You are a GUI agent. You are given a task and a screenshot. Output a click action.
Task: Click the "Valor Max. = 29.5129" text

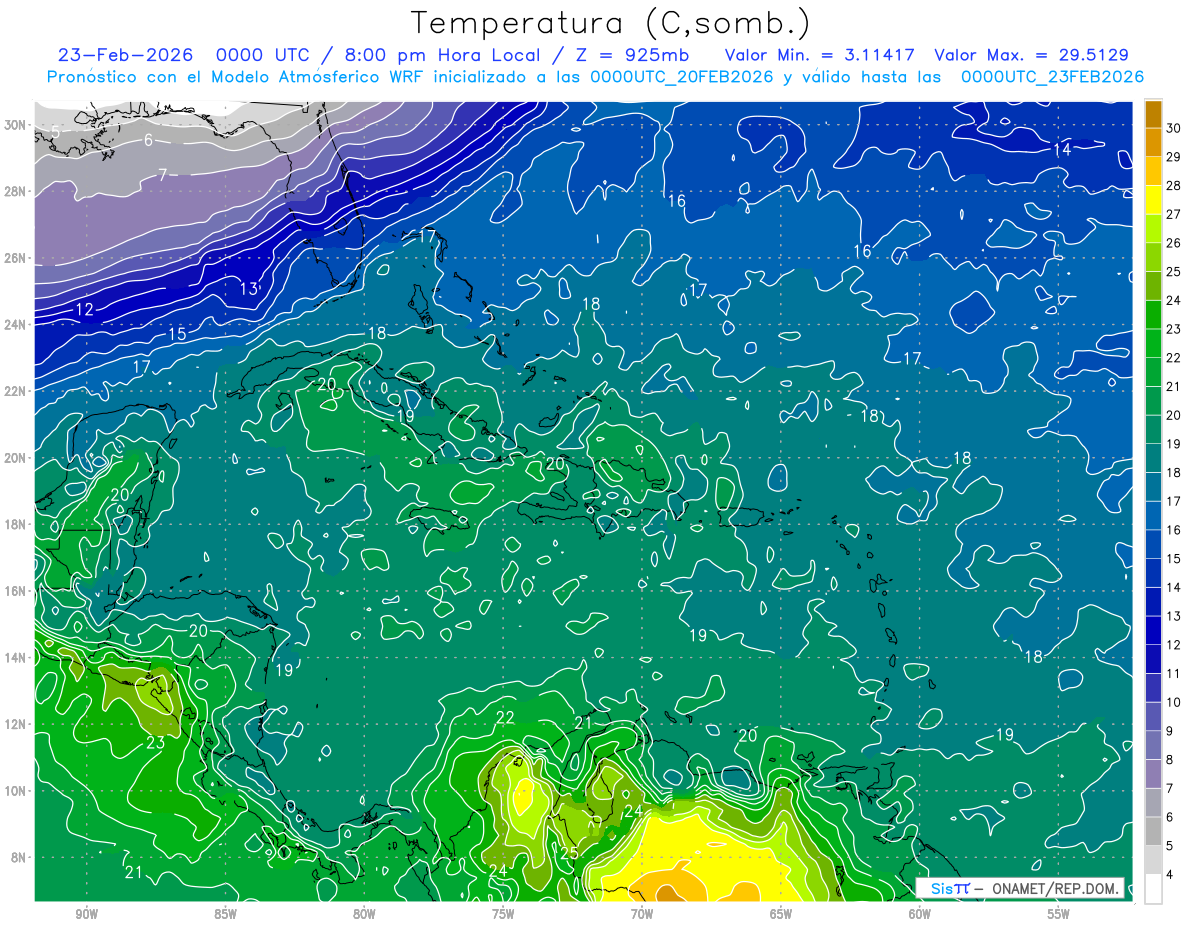(1031, 55)
